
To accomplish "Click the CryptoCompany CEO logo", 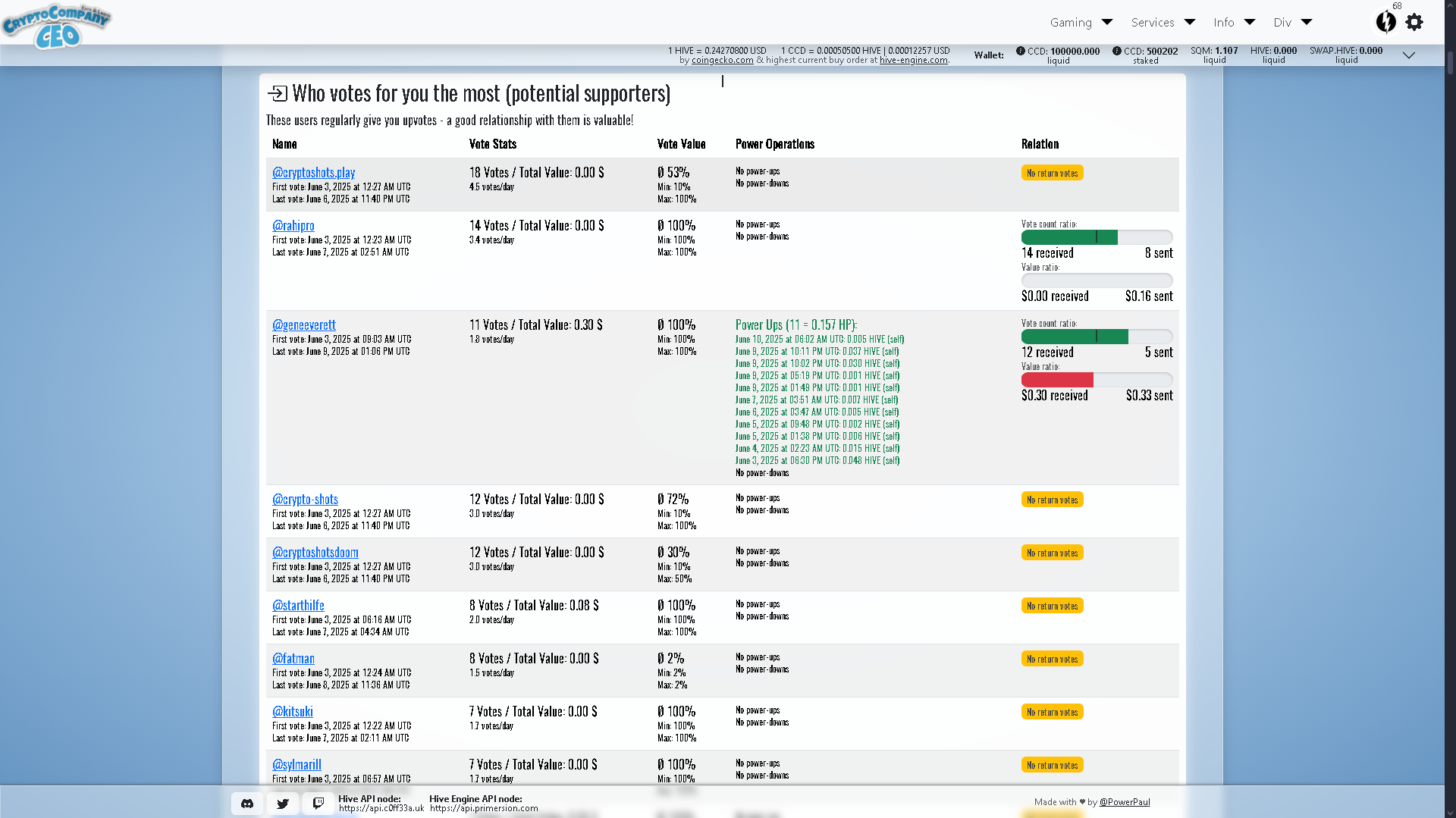I will tap(57, 26).
